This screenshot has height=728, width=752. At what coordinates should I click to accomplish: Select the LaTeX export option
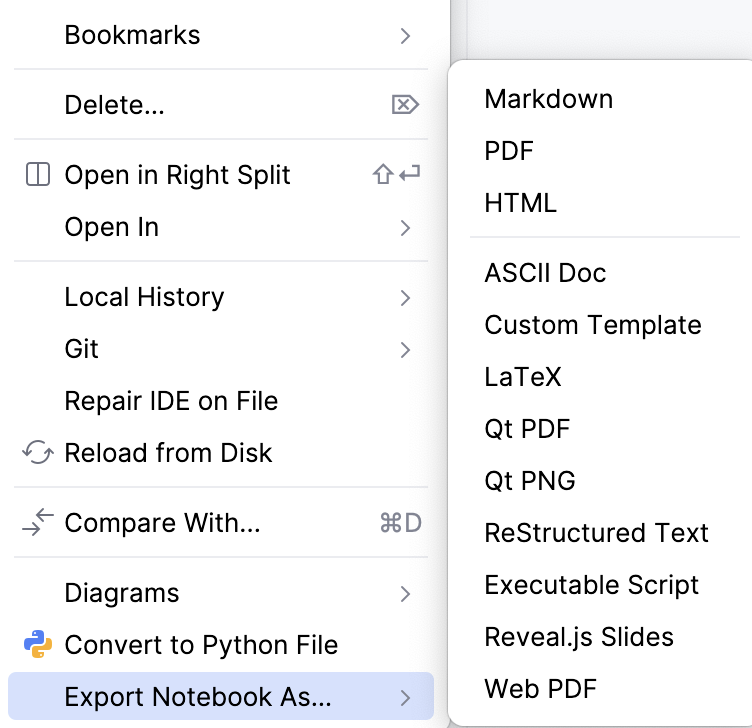click(523, 377)
